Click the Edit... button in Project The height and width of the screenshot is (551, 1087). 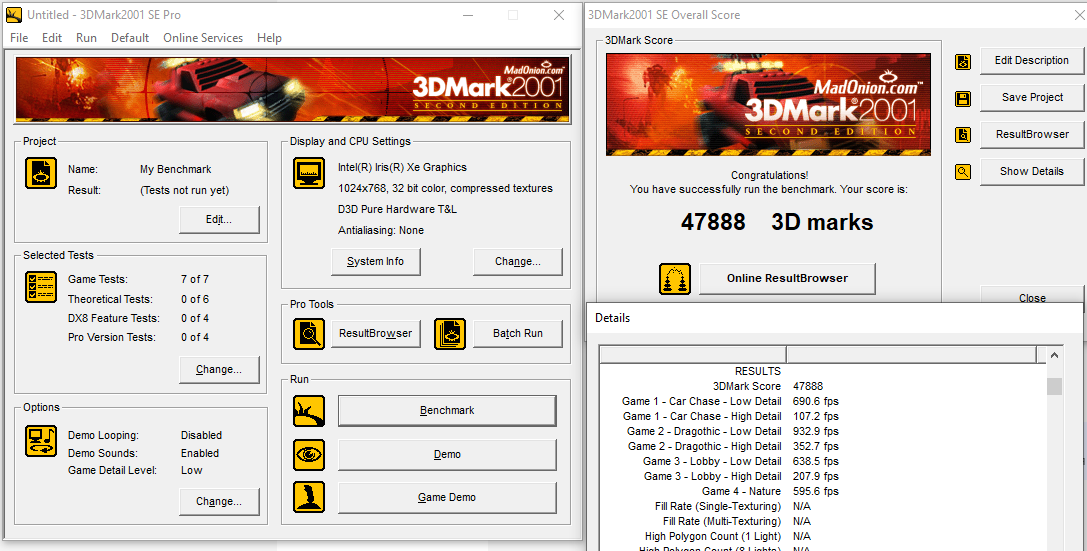[219, 220]
